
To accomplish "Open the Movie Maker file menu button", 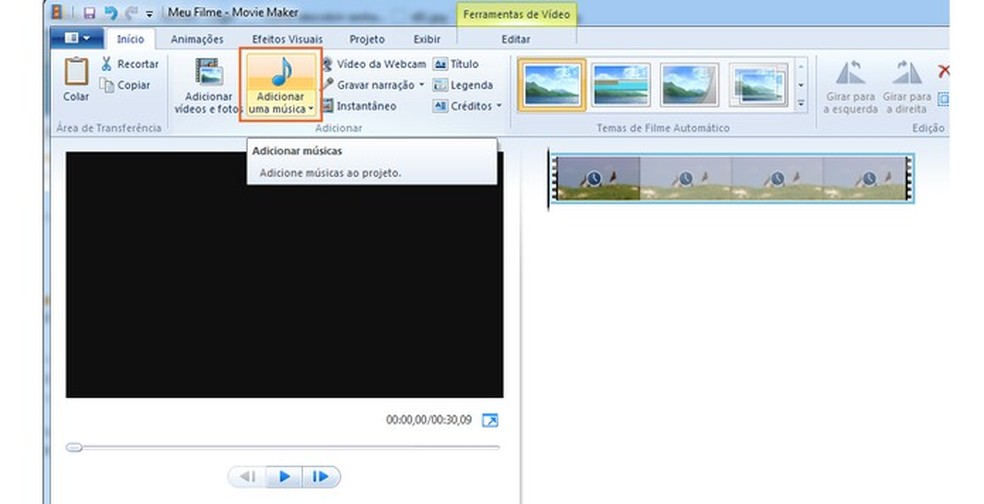I will point(77,38).
